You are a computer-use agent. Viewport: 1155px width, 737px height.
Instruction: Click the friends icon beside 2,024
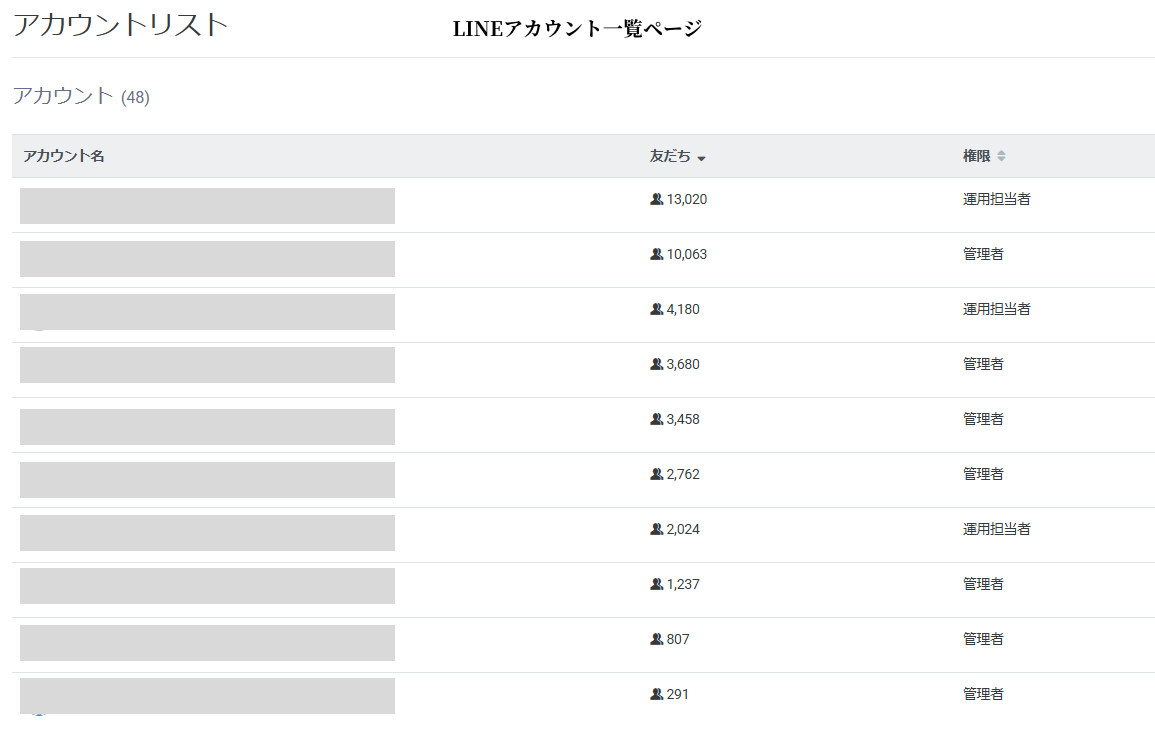656,530
